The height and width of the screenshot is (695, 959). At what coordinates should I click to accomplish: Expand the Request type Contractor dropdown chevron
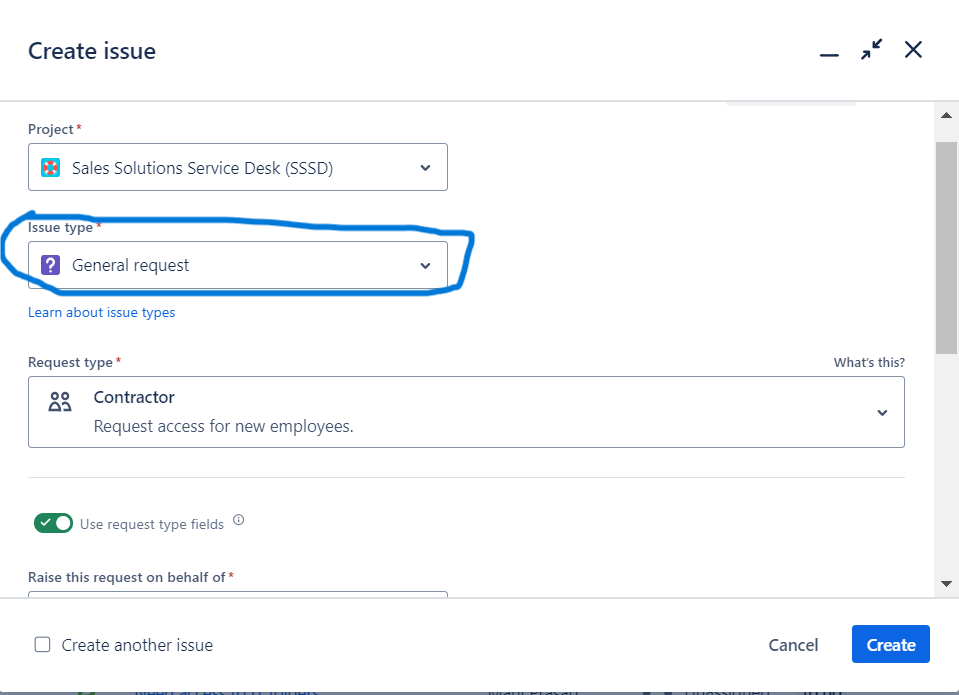click(x=881, y=412)
